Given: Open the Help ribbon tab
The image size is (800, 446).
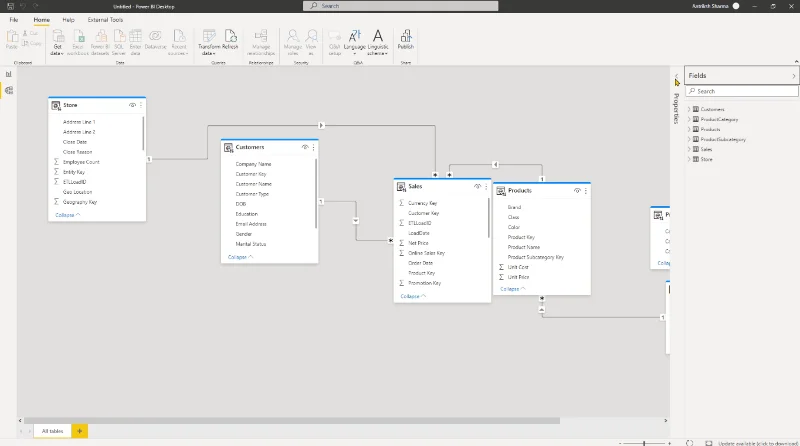Looking at the screenshot, I should pyautogui.click(x=68, y=20).
